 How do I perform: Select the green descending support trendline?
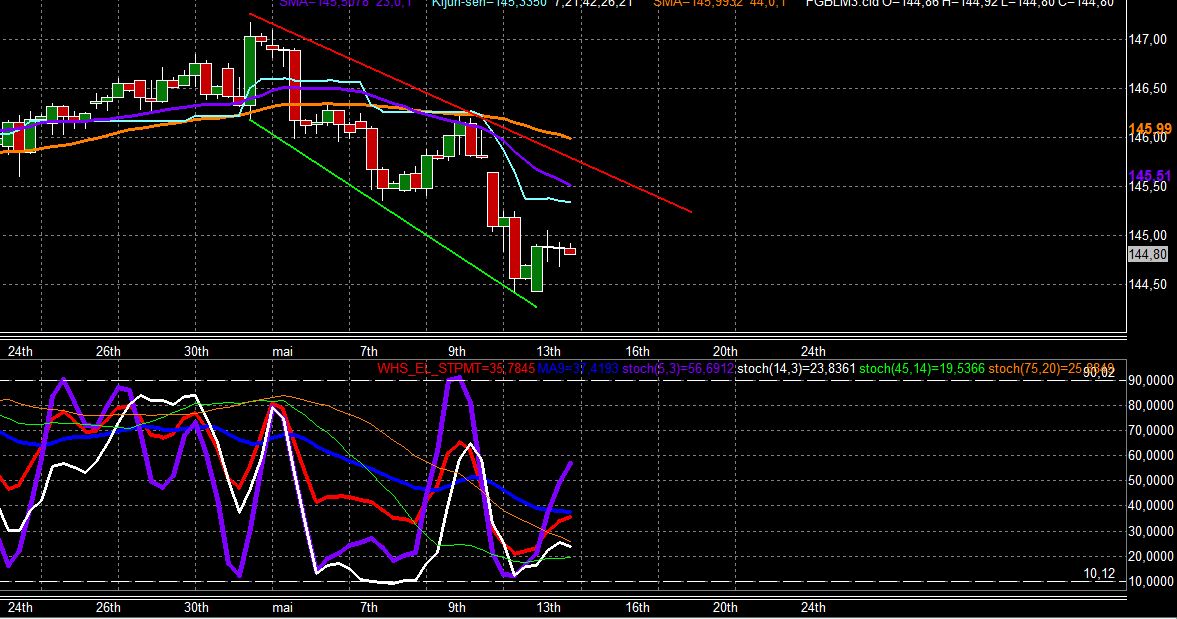pos(393,212)
